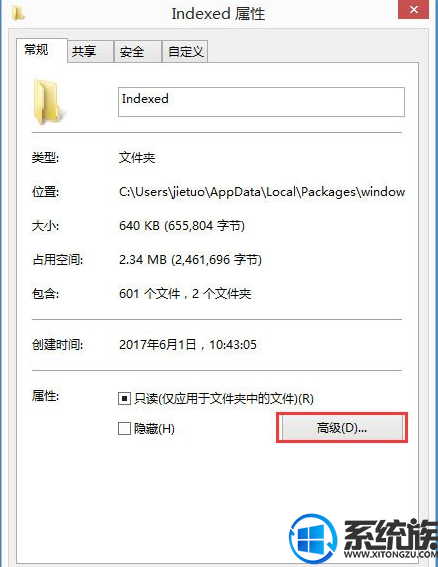
Task: Close the Indexed 属性 dialog
Action: pyautogui.click(x=413, y=9)
